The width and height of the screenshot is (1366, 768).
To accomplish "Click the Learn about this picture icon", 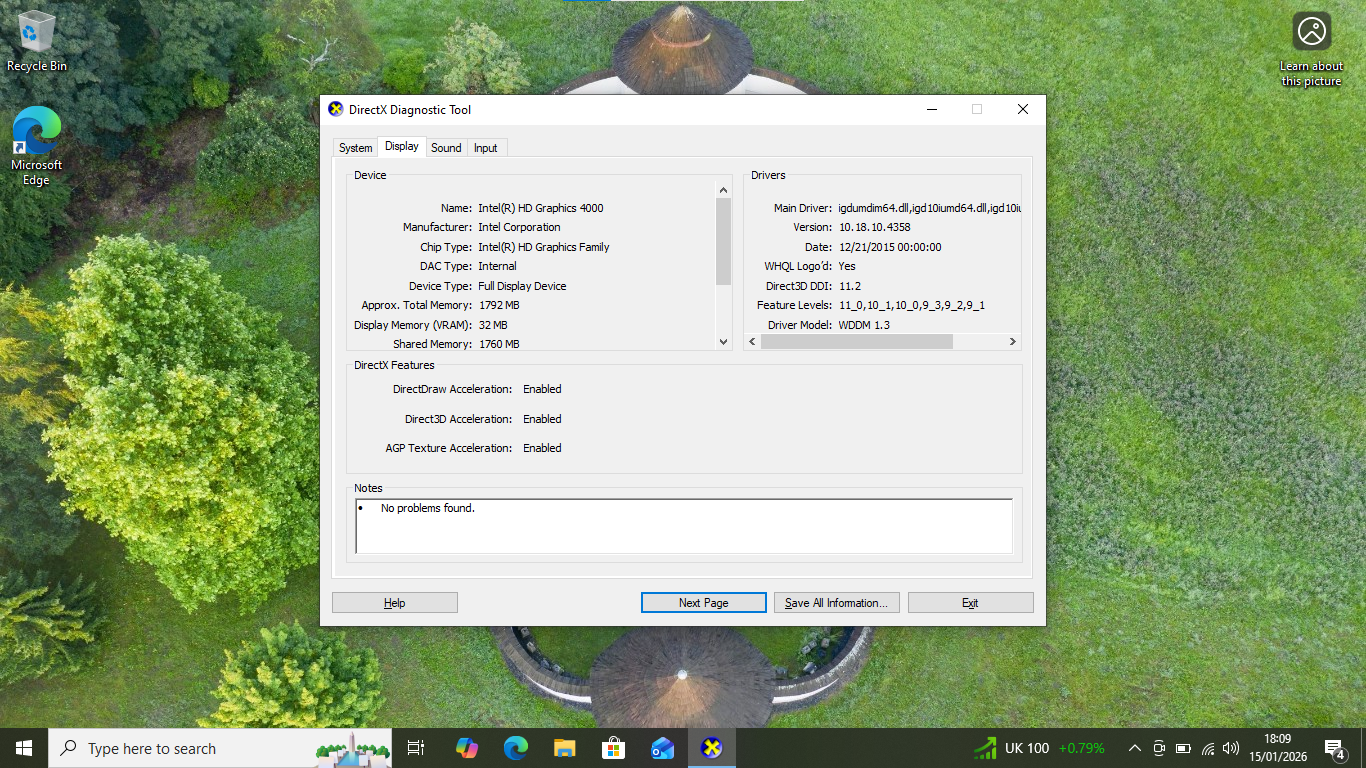I will coord(1311,32).
